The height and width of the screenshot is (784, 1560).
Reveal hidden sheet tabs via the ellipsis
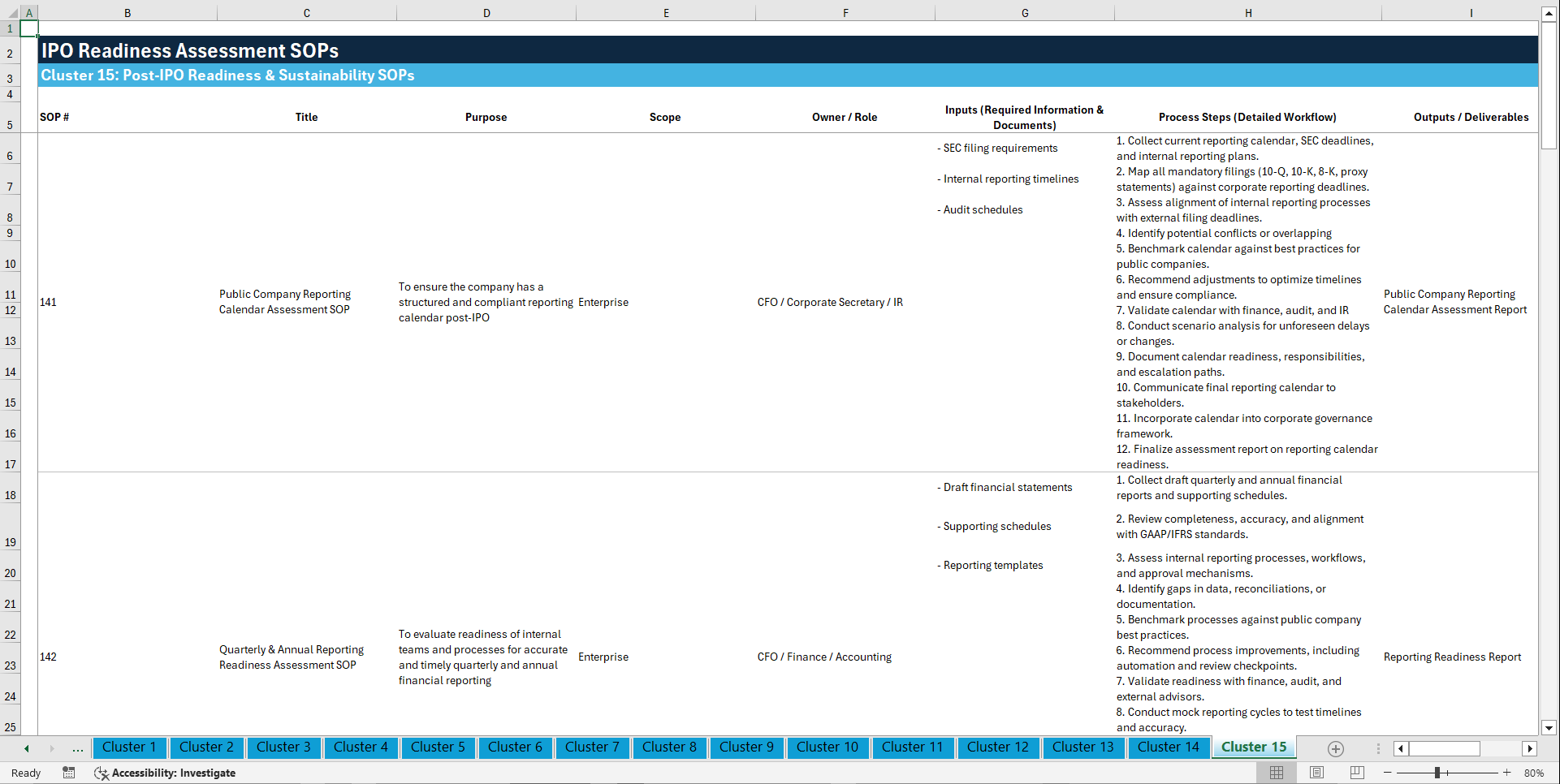(77, 748)
